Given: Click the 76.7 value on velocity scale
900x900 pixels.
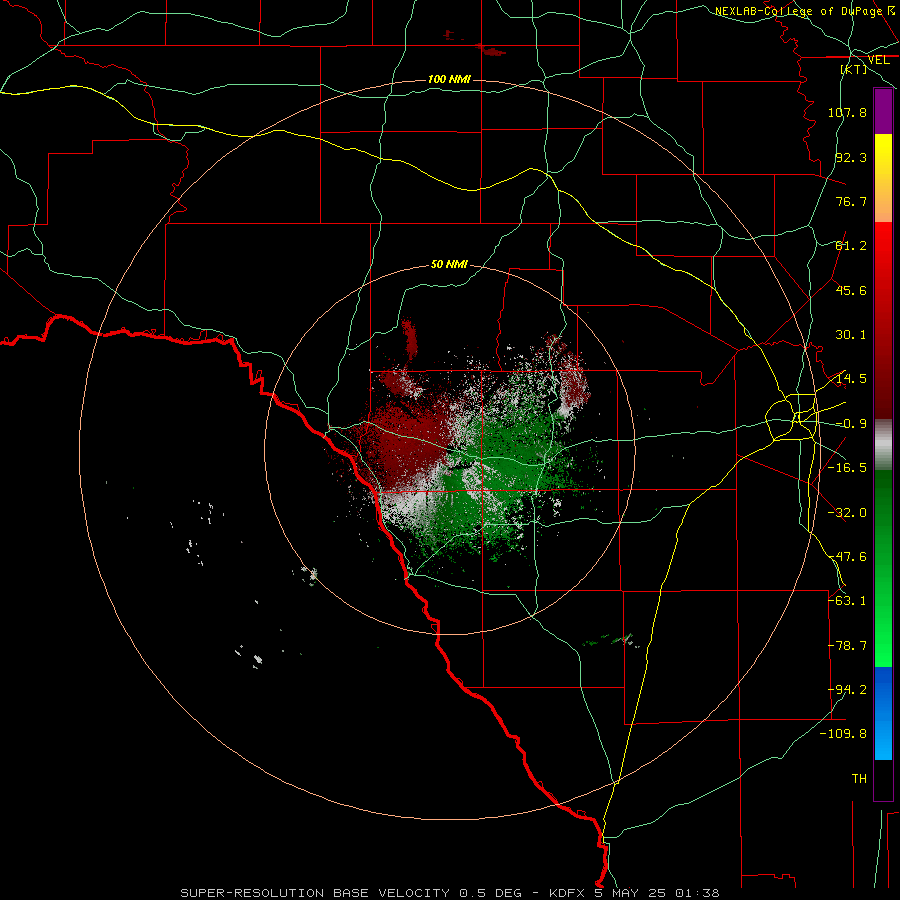Looking at the screenshot, I should pyautogui.click(x=851, y=201).
